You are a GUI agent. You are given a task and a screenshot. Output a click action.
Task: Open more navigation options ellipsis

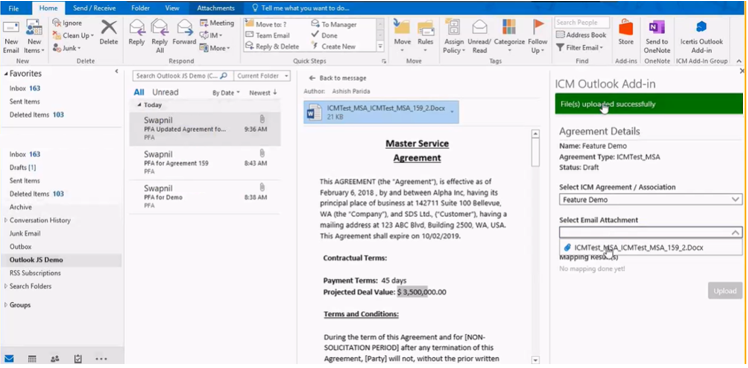[x=101, y=358]
